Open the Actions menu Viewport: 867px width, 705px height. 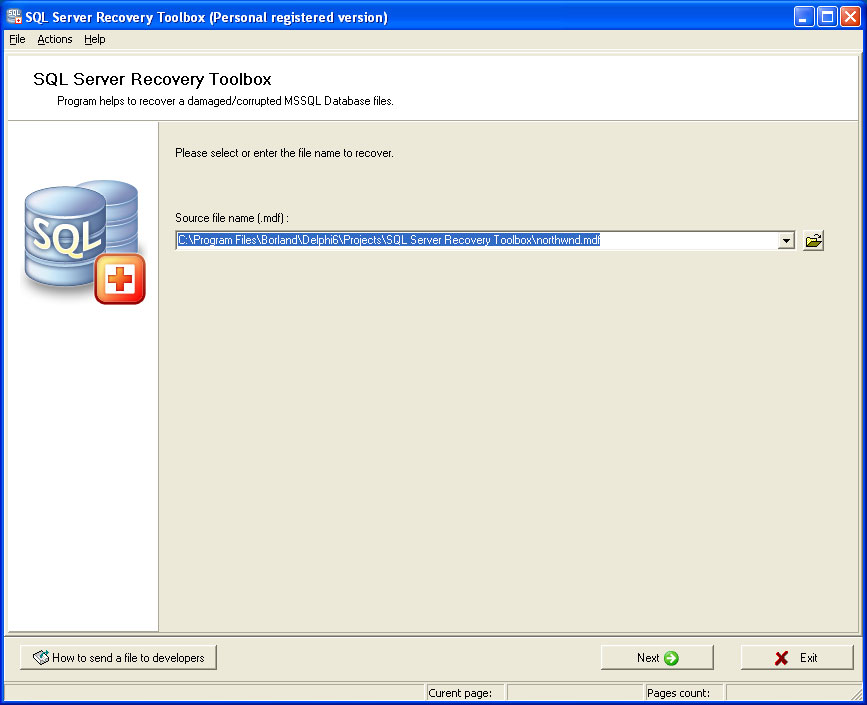[x=55, y=39]
